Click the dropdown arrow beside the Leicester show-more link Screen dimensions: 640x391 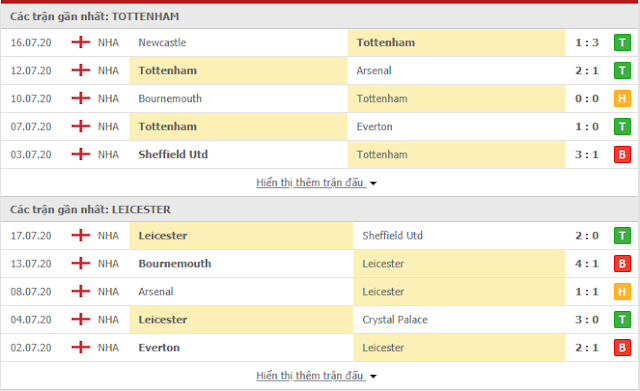pos(373,376)
